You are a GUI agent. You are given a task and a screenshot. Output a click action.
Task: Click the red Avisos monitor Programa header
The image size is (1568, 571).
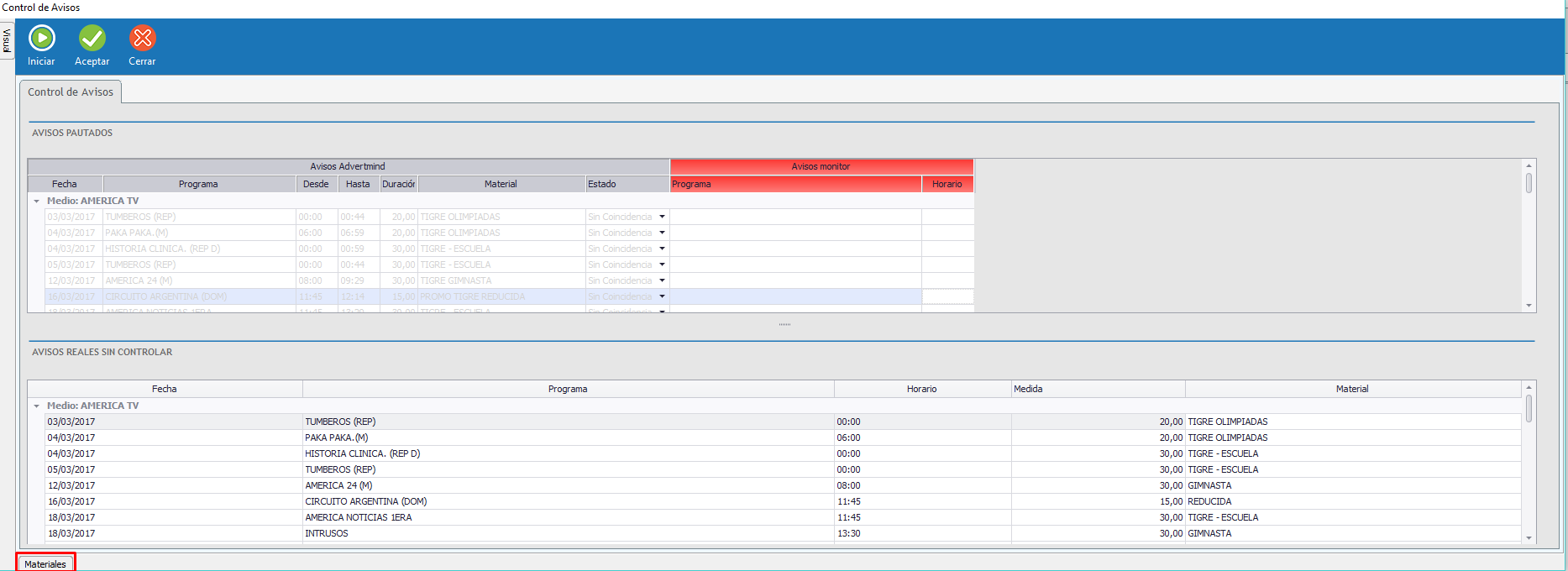[x=794, y=184]
